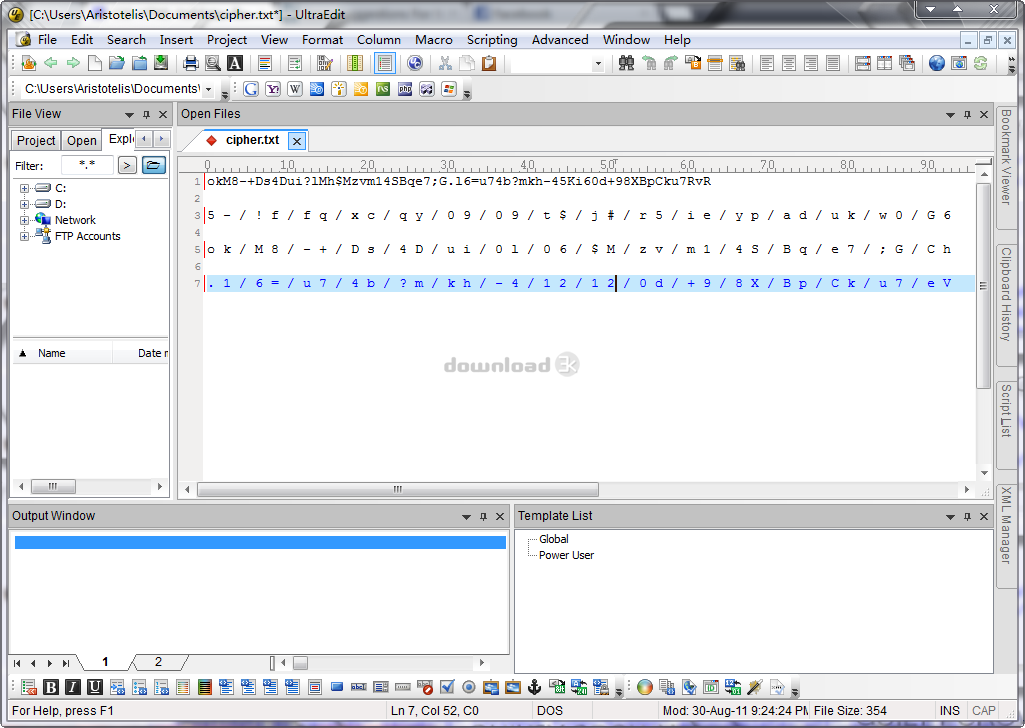Select the cipher.txt file tab
1025x728 pixels.
(x=252, y=140)
